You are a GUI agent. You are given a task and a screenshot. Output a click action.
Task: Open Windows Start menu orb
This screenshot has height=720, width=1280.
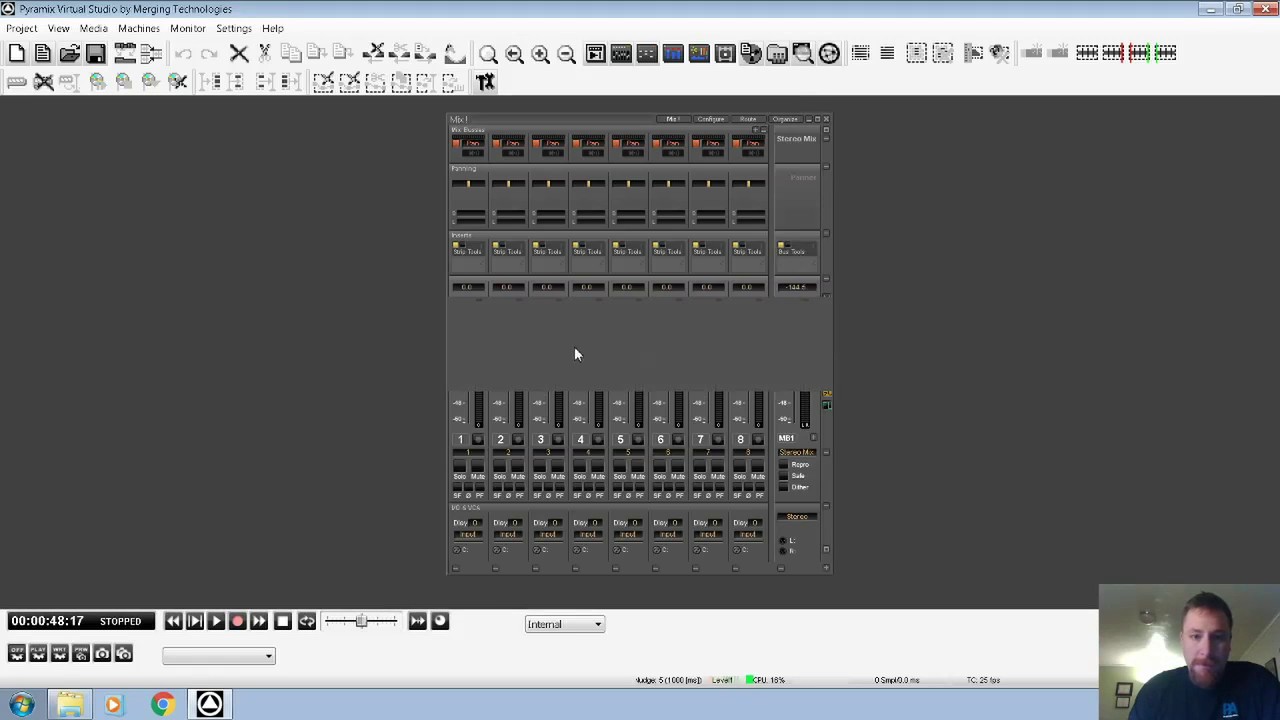click(22, 705)
